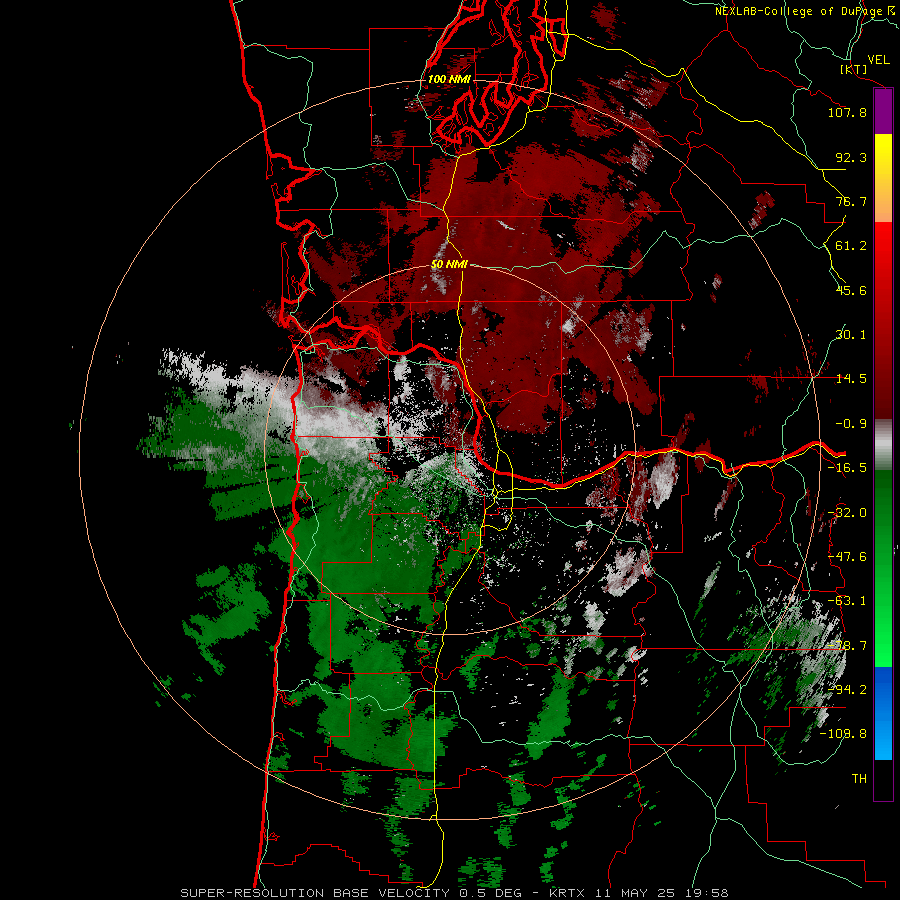Click the 14.5 scale value
This screenshot has width=900, height=900.
click(x=851, y=379)
